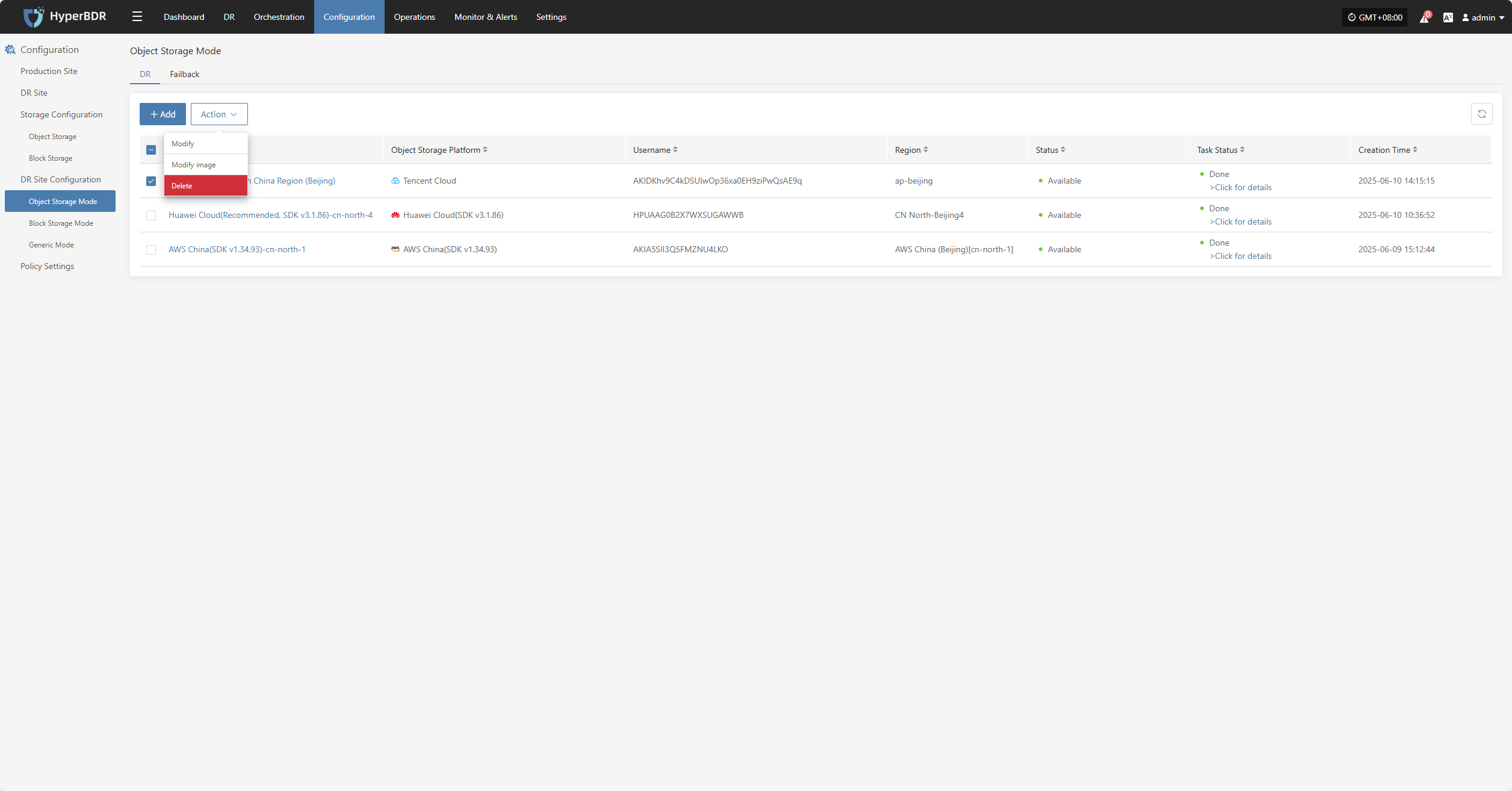The height and width of the screenshot is (791, 1512).
Task: Uncheck the Tencent Cloud row checkbox
Action: coord(151,181)
